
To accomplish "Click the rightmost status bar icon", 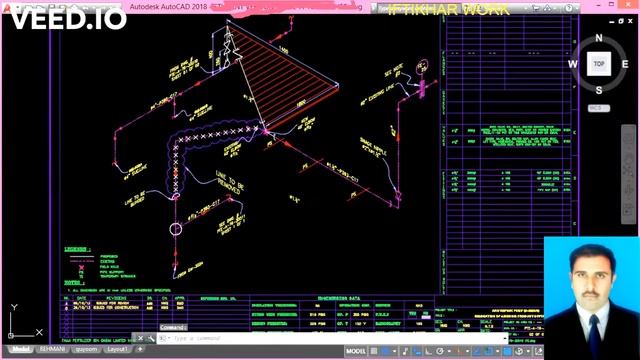I will click(x=539, y=351).
